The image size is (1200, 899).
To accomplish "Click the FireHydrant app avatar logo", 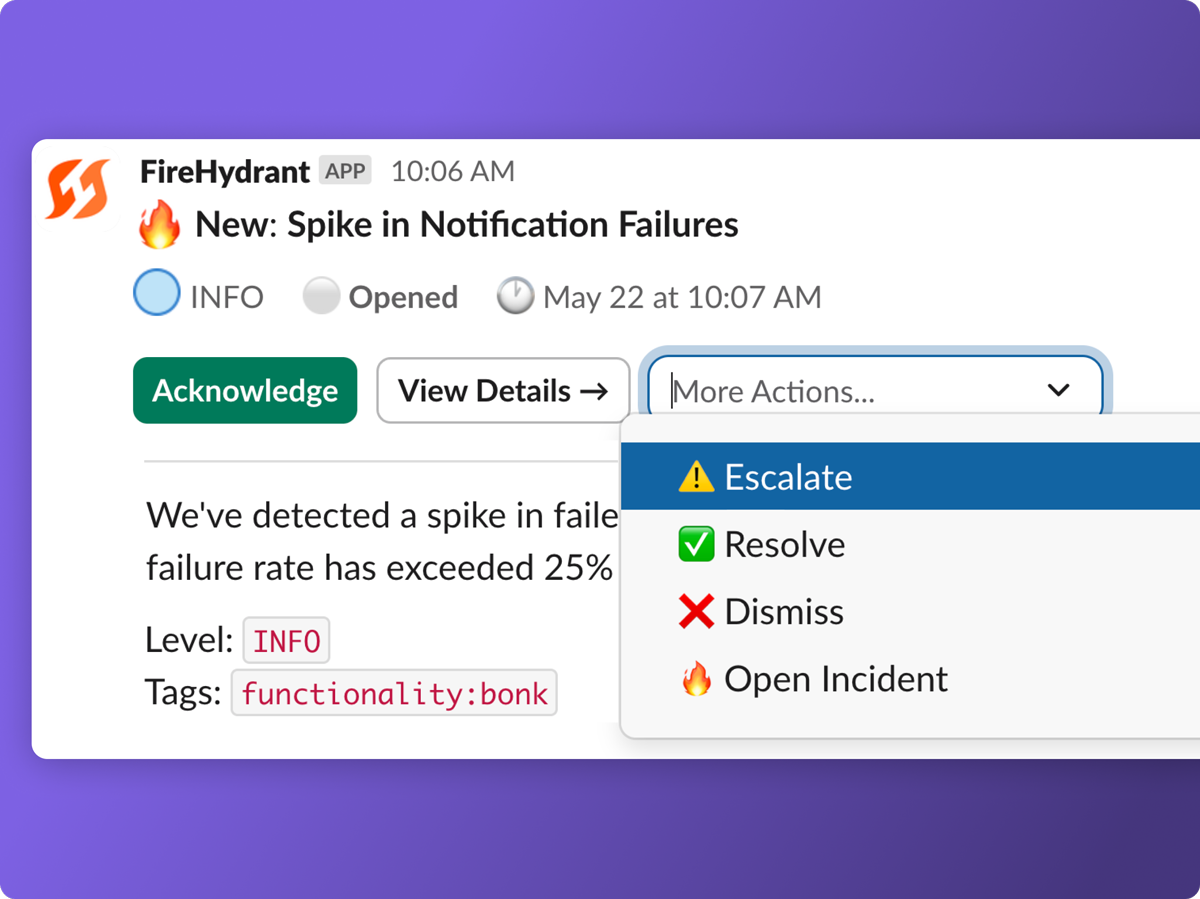I will click(78, 189).
